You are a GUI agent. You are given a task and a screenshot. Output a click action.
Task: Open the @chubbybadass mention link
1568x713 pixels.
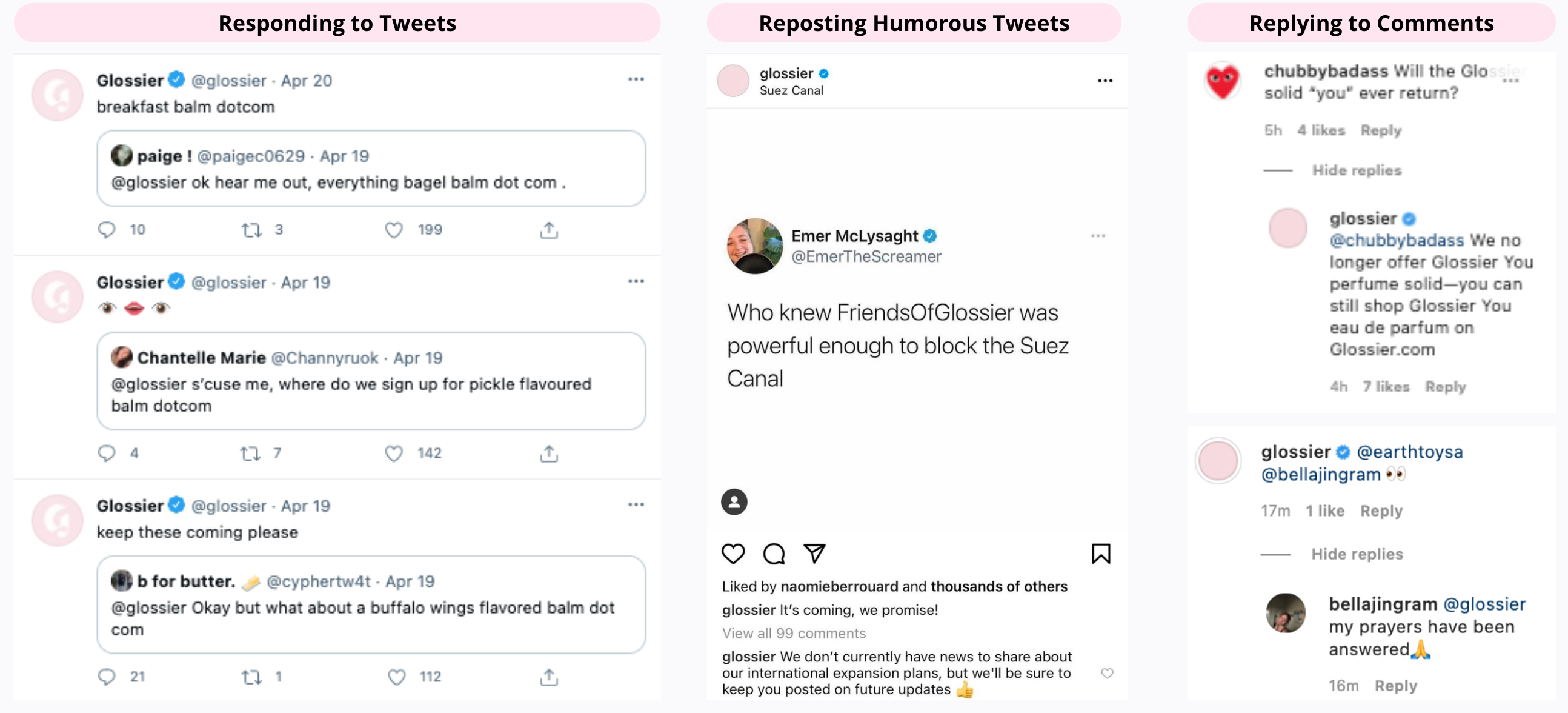[1397, 241]
